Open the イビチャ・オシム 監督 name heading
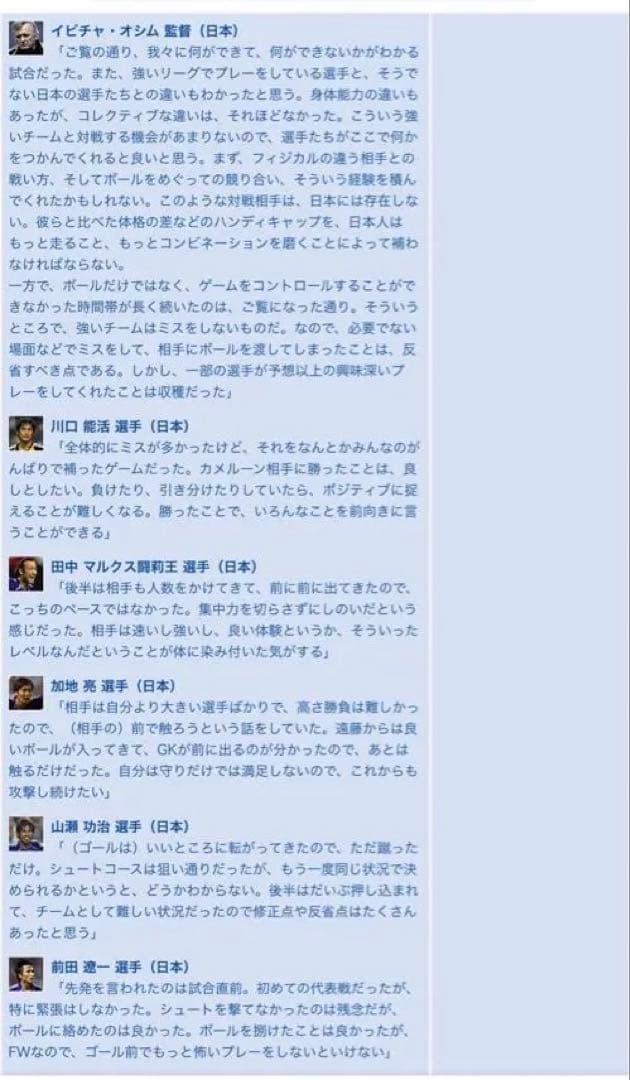The width and height of the screenshot is (630, 1080). (145, 31)
